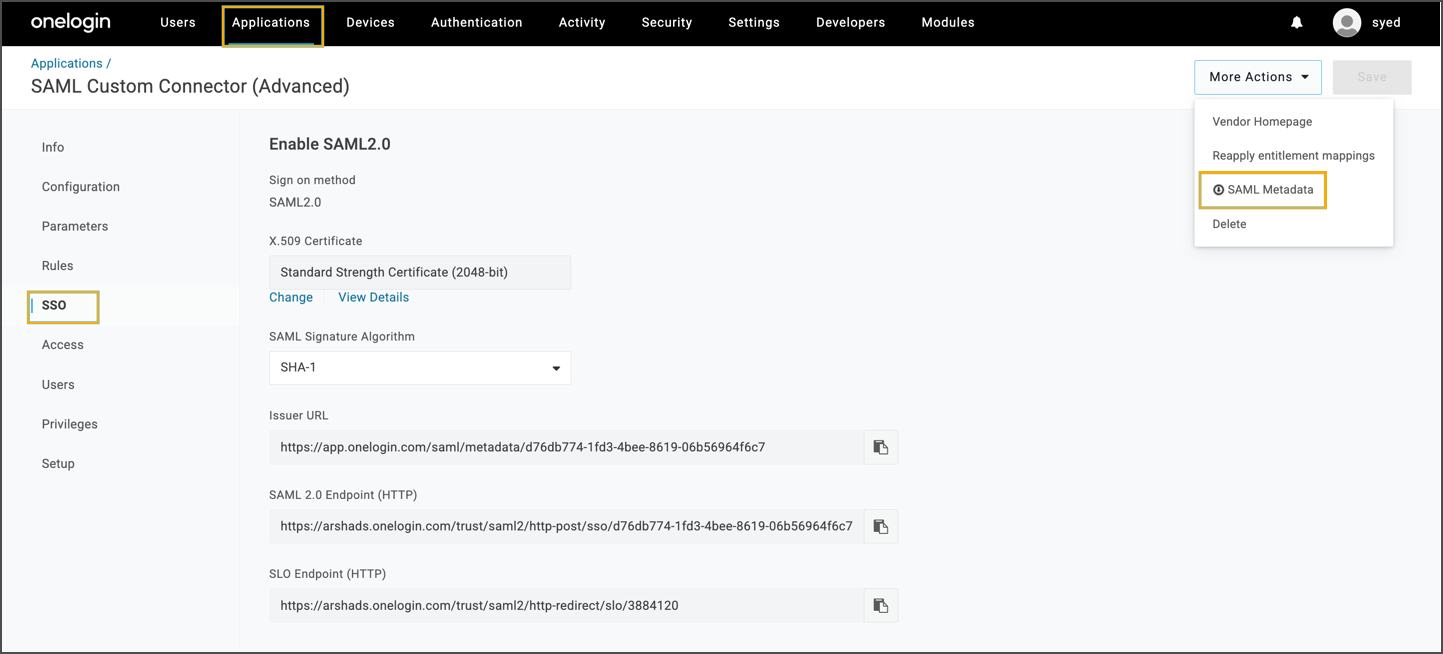
Task: Click the Applications breadcrumb link
Action: pos(66,63)
